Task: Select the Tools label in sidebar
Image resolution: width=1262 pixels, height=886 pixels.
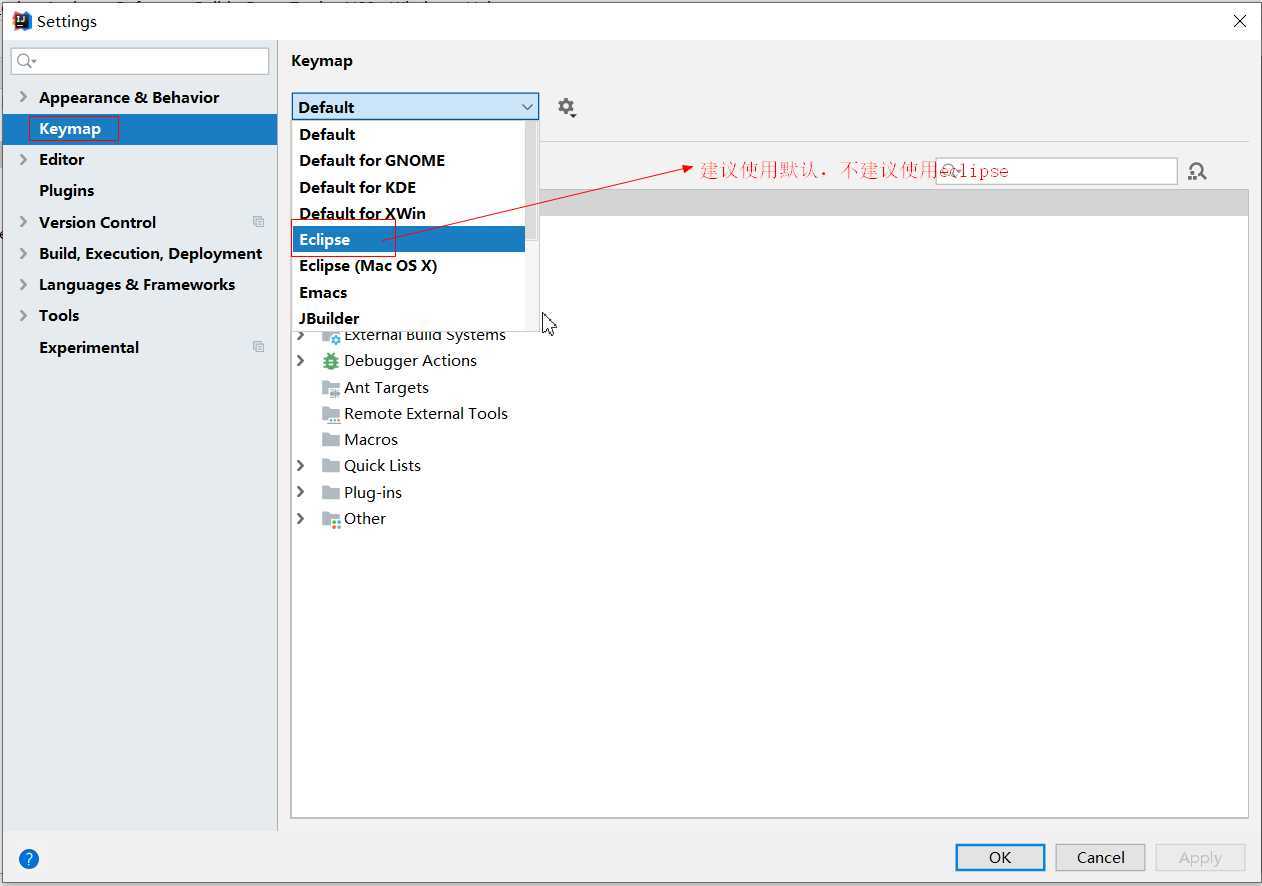Action: pos(59,315)
